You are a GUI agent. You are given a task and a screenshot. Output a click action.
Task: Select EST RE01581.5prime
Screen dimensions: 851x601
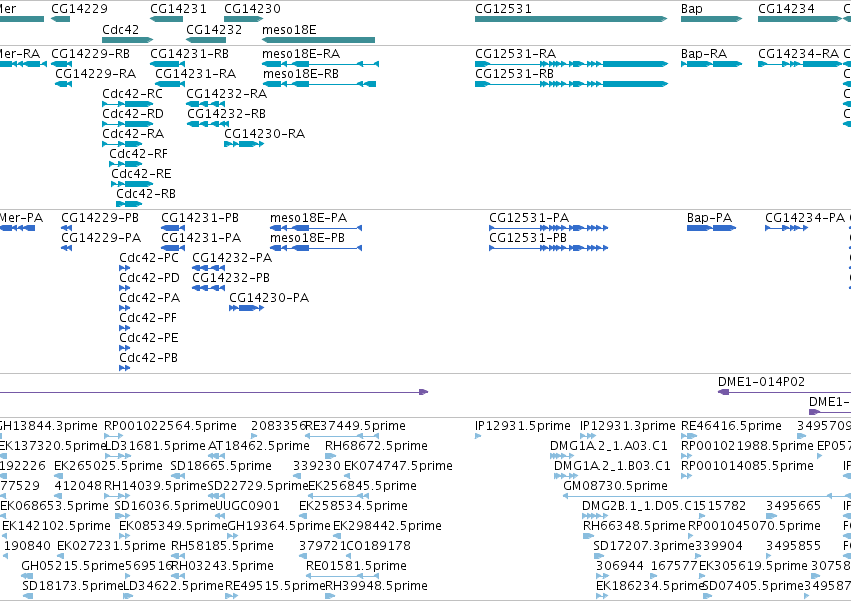pyautogui.click(x=356, y=566)
